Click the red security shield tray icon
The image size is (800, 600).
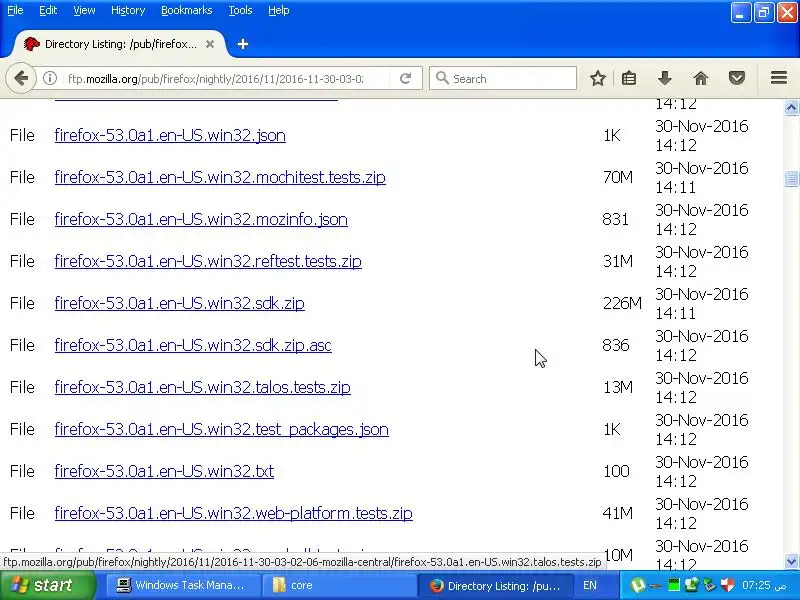pyautogui.click(x=728, y=585)
